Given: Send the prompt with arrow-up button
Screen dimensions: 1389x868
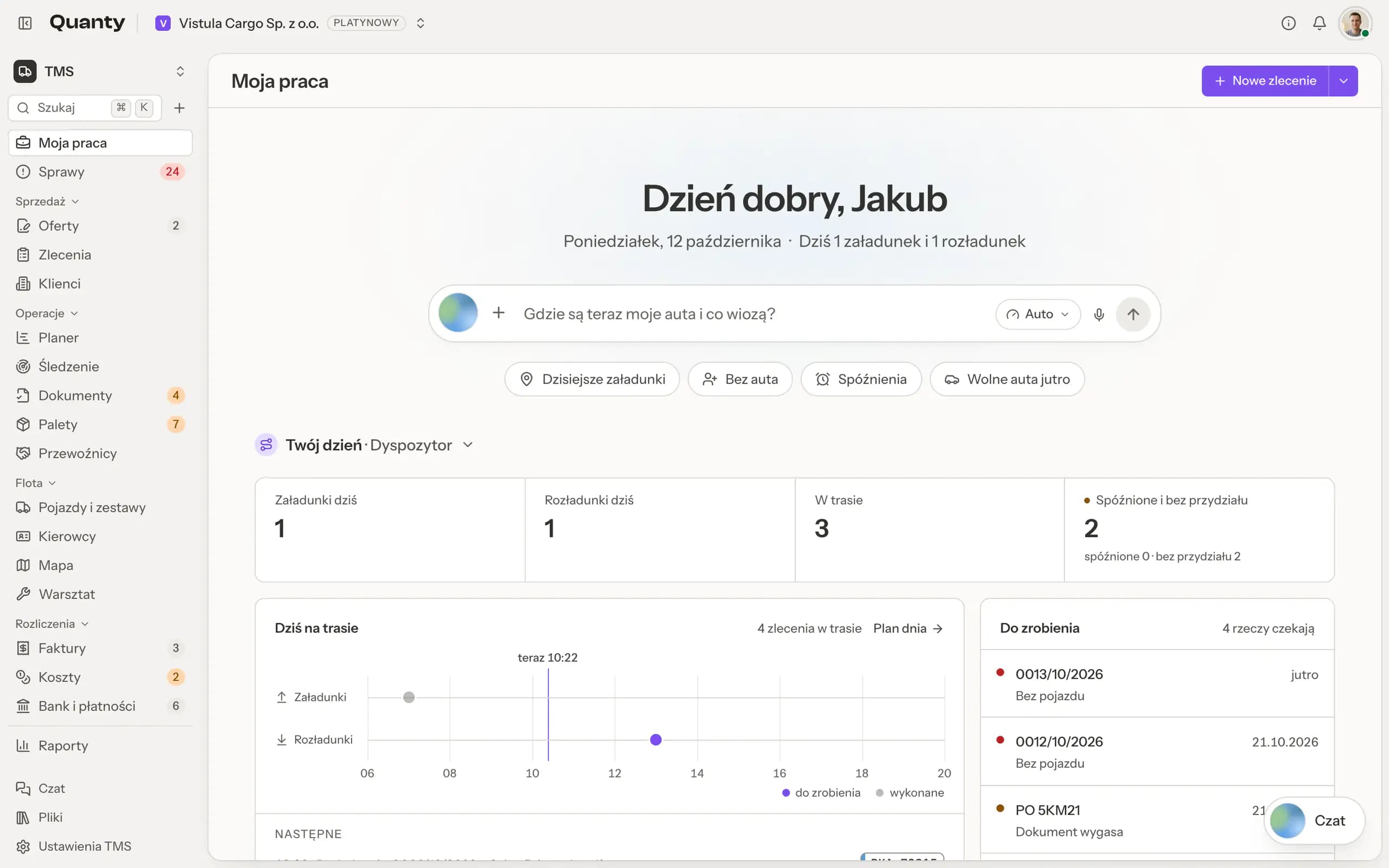Looking at the screenshot, I should point(1133,314).
